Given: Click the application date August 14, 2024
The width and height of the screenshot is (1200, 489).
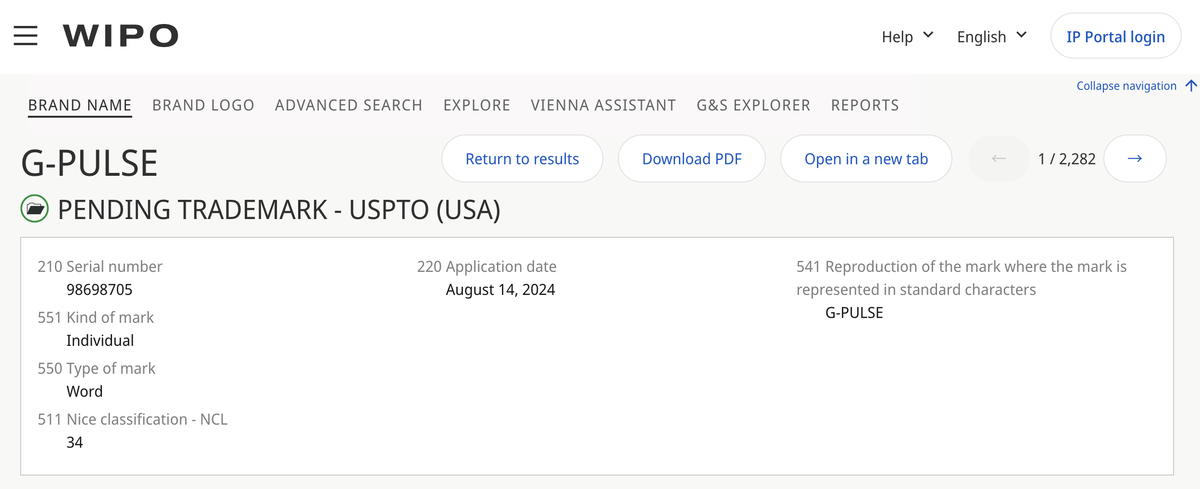Looking at the screenshot, I should pos(500,290).
